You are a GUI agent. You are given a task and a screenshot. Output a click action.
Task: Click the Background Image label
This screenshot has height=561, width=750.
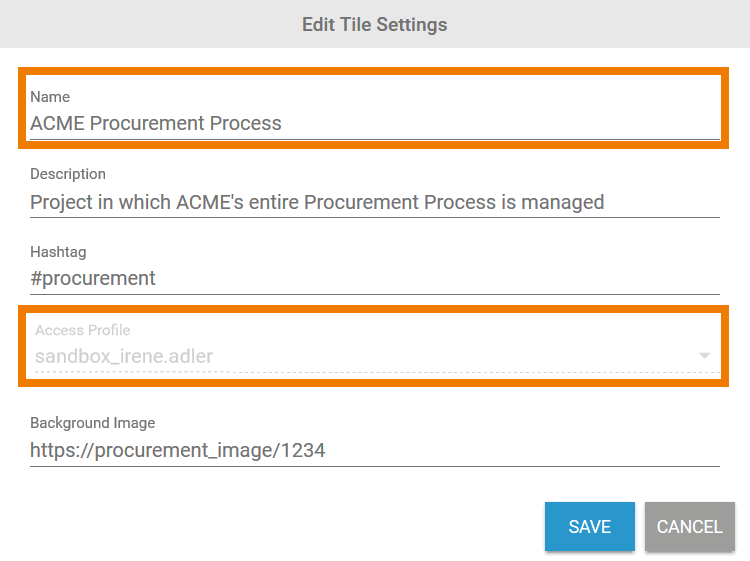[x=93, y=423]
